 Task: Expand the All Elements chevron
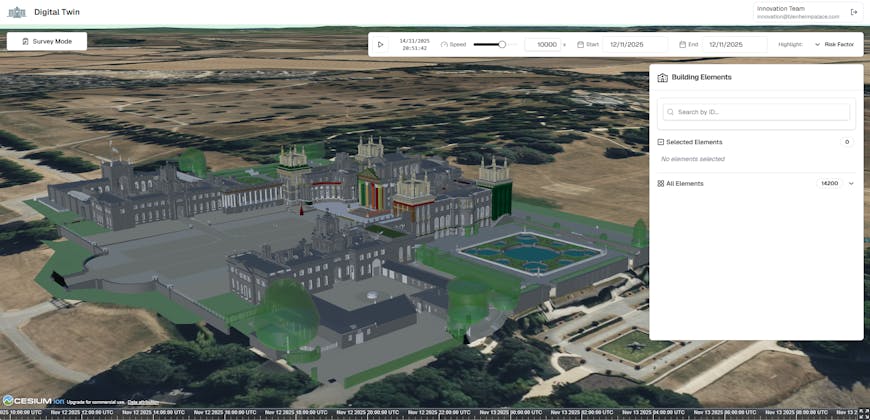pyautogui.click(x=851, y=183)
